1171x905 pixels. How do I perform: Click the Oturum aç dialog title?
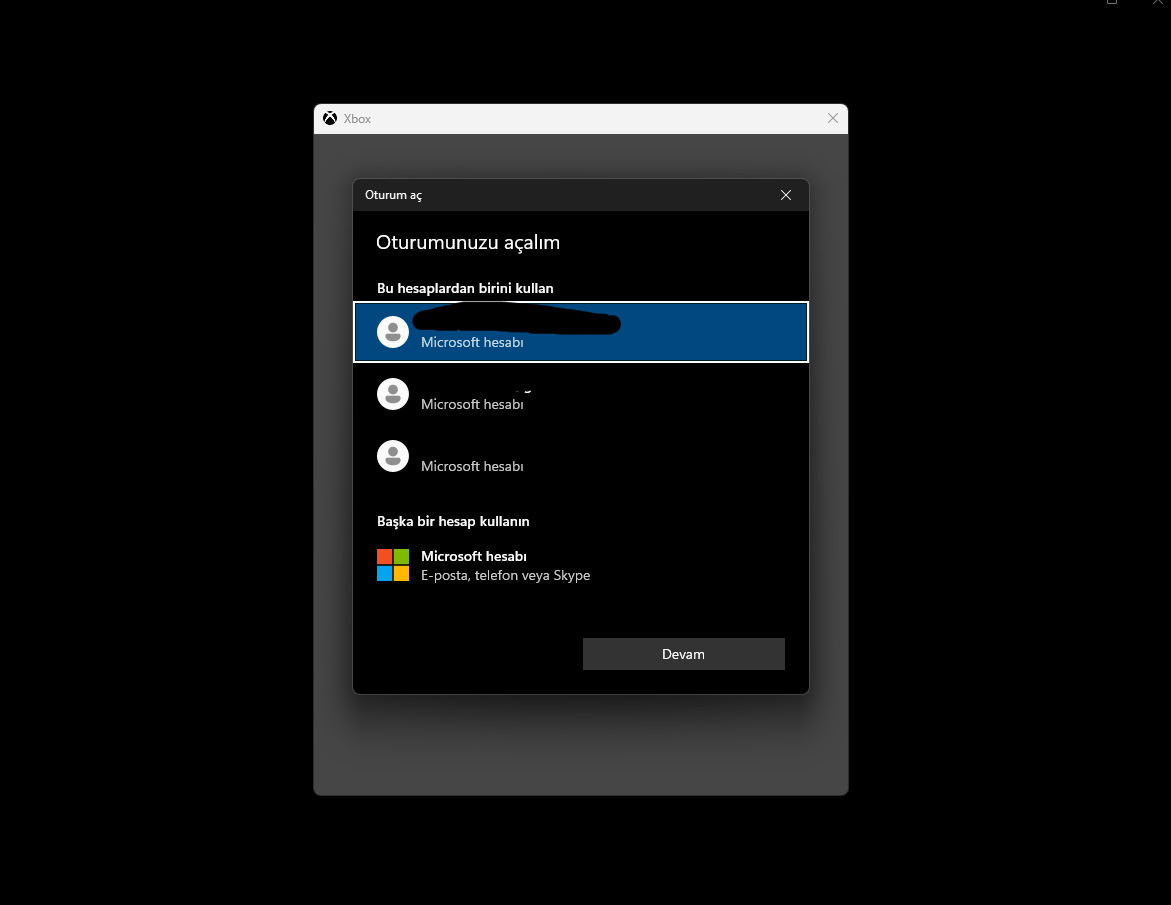[x=393, y=195]
